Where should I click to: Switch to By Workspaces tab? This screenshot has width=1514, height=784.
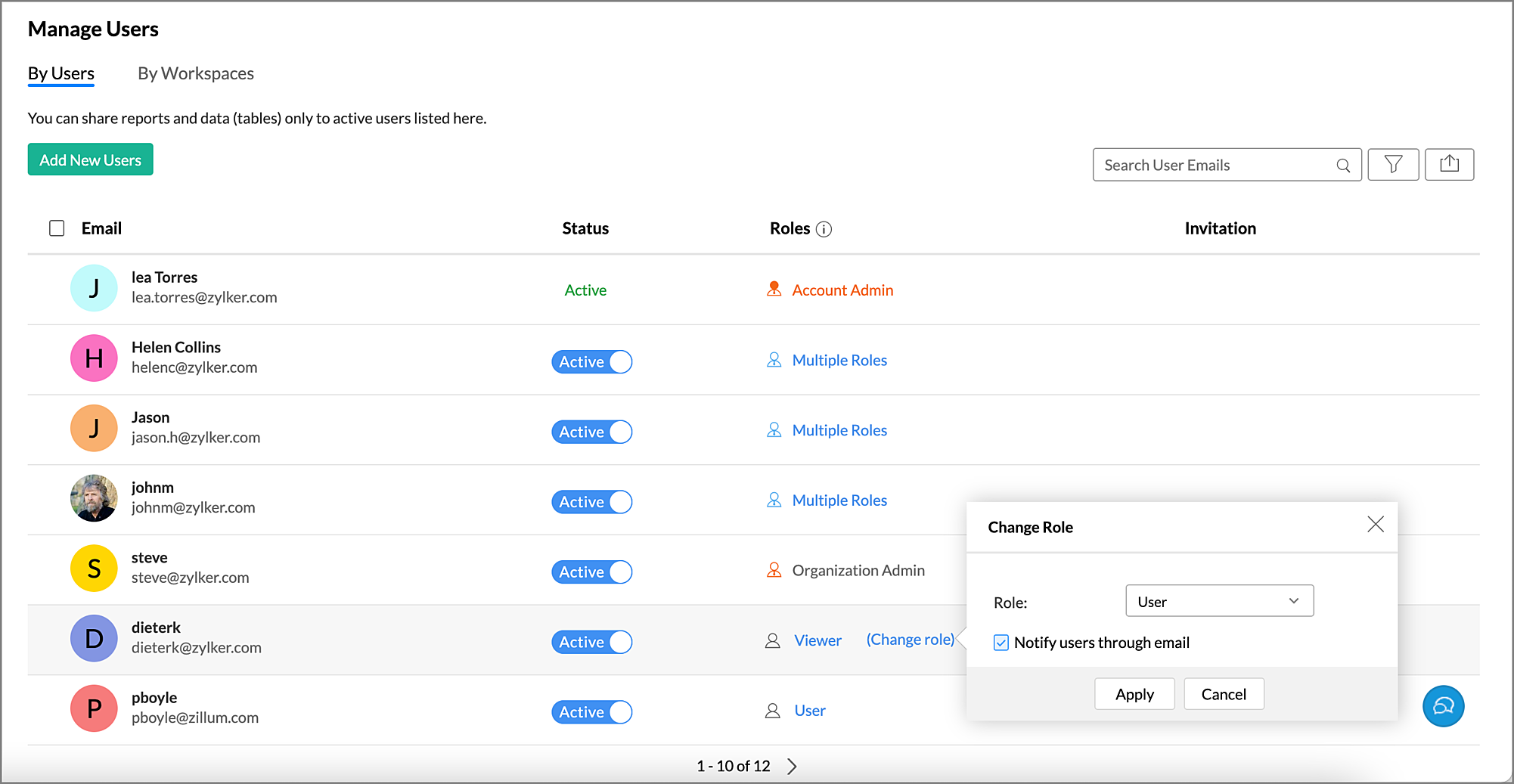click(x=196, y=73)
